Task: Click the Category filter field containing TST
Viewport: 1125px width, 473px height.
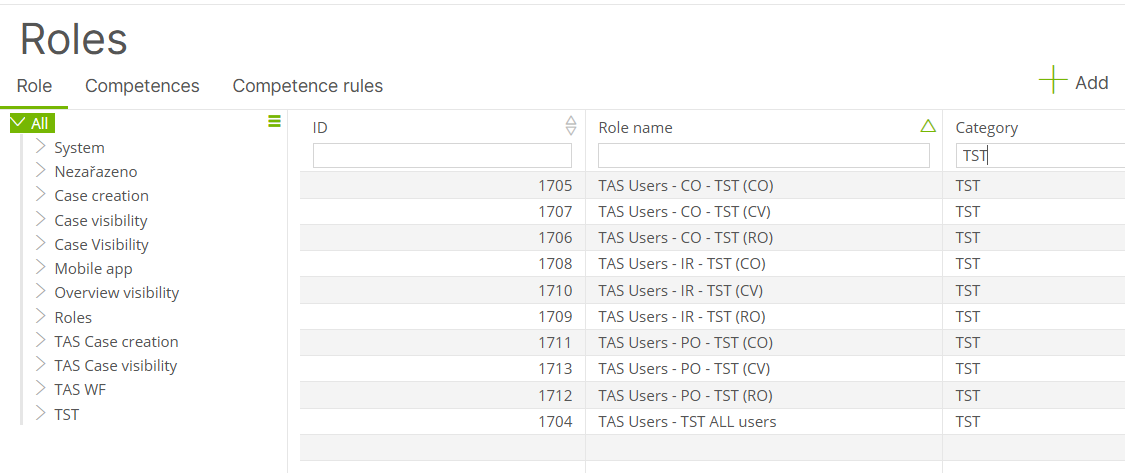Action: click(1040, 156)
